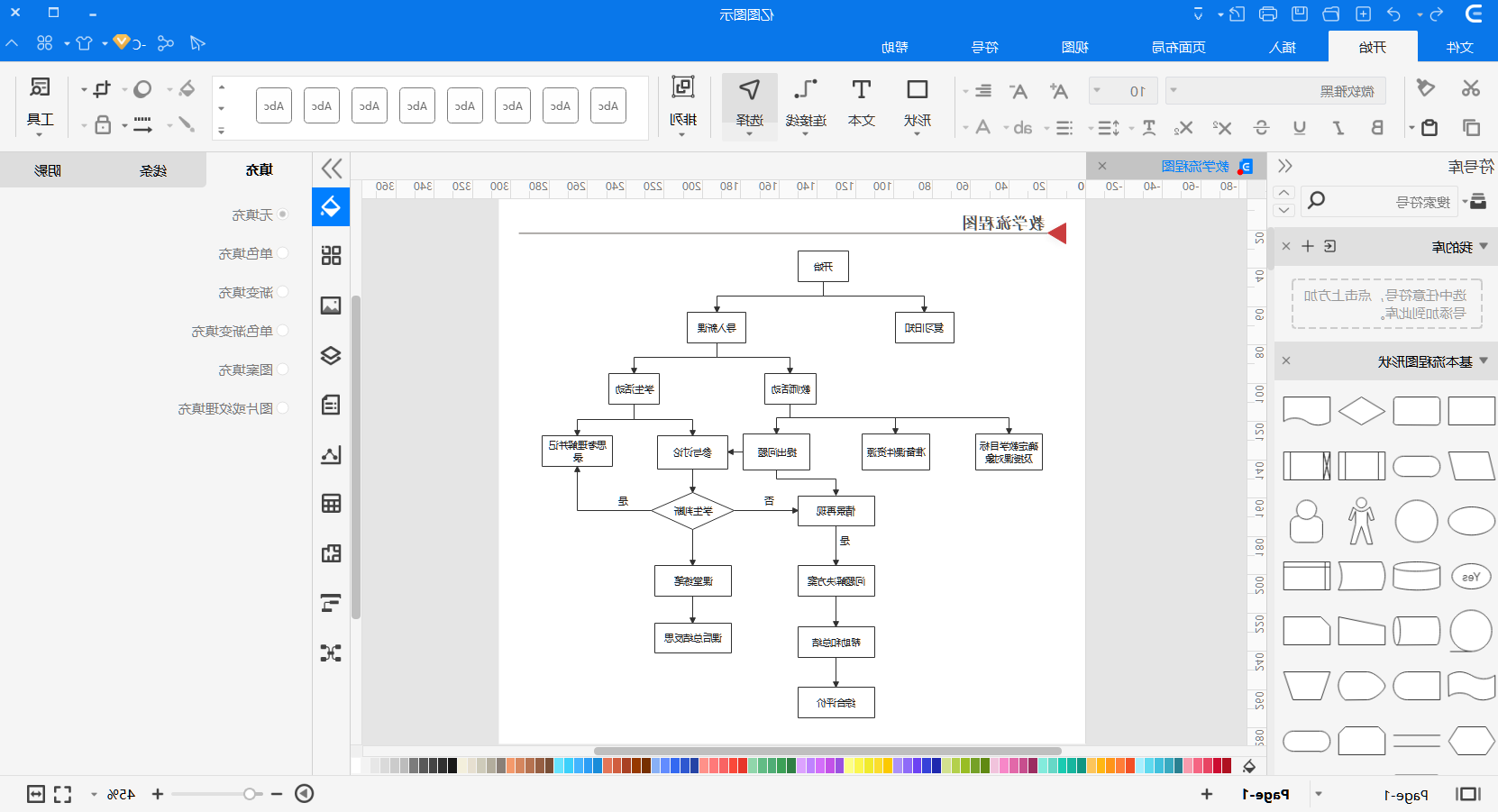Click the fit-to-page icon in status bar
This screenshot has height=812, width=1498.
coord(36,794)
